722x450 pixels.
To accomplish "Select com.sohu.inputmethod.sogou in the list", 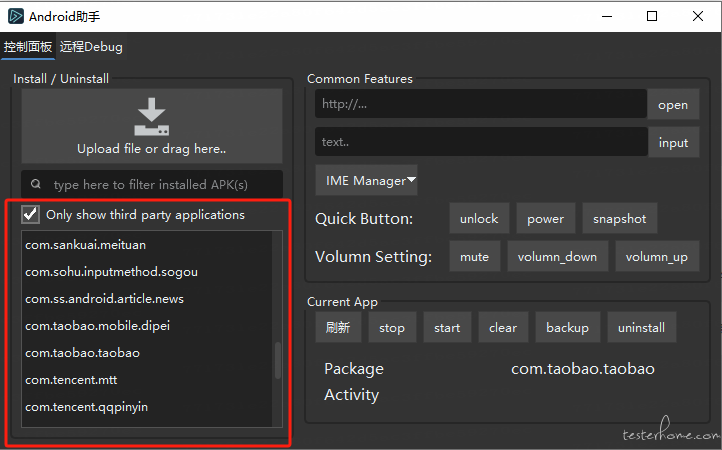I will [147, 272].
